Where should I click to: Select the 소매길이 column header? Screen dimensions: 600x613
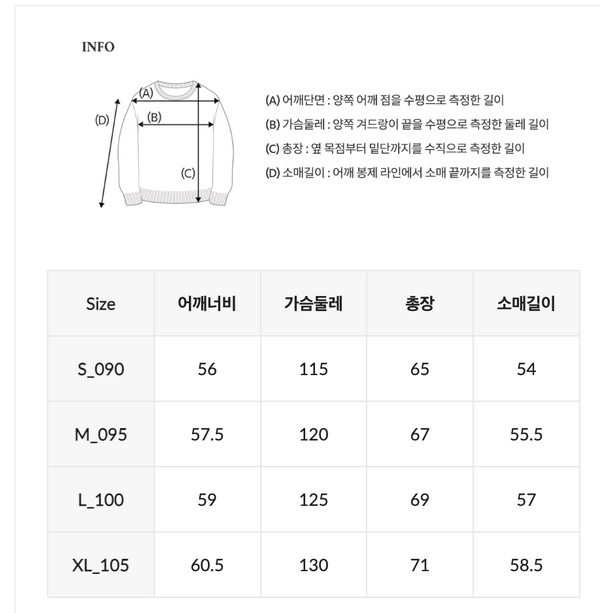point(526,304)
